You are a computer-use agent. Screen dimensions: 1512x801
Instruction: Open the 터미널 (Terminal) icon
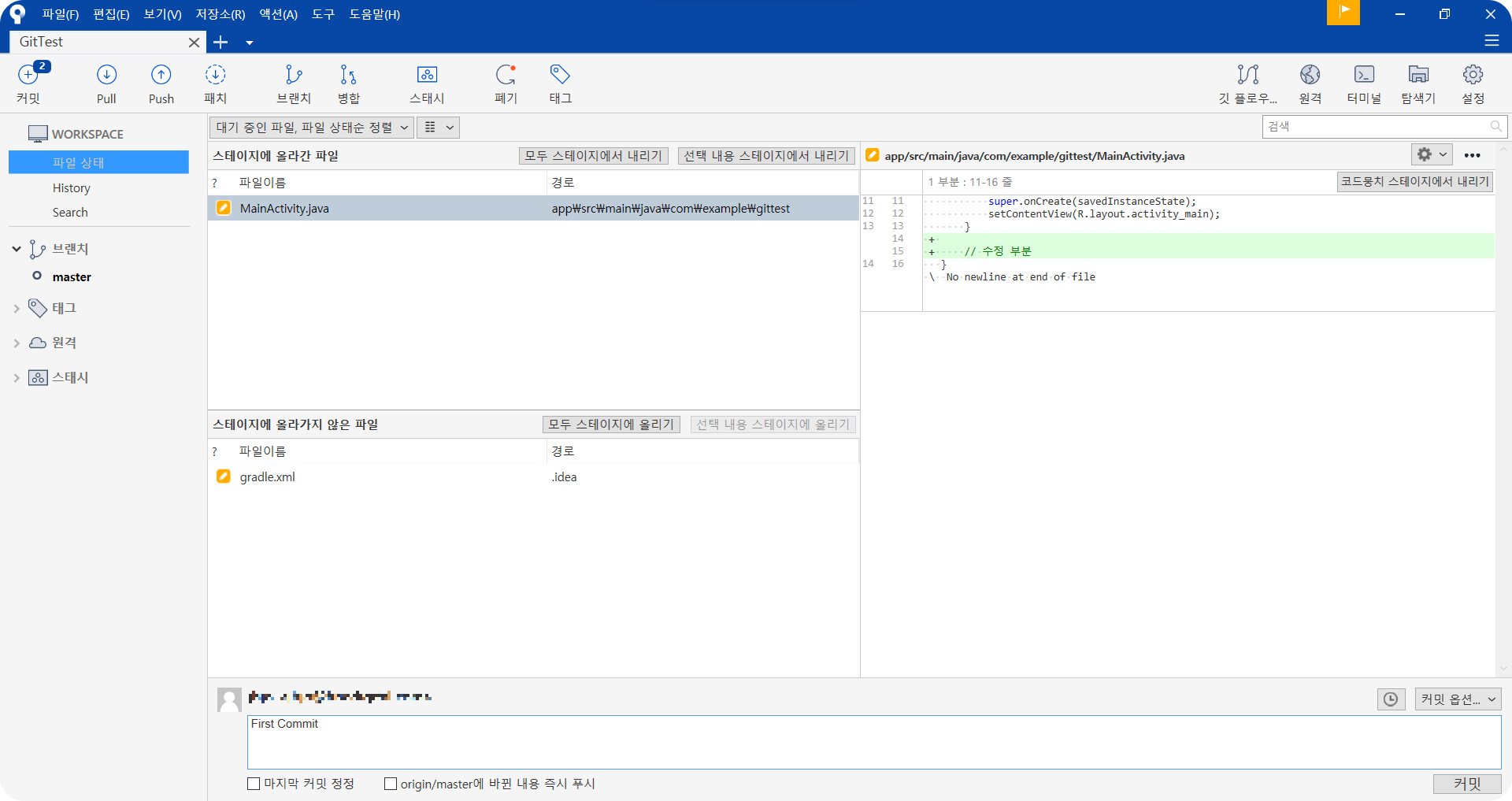[x=1364, y=83]
